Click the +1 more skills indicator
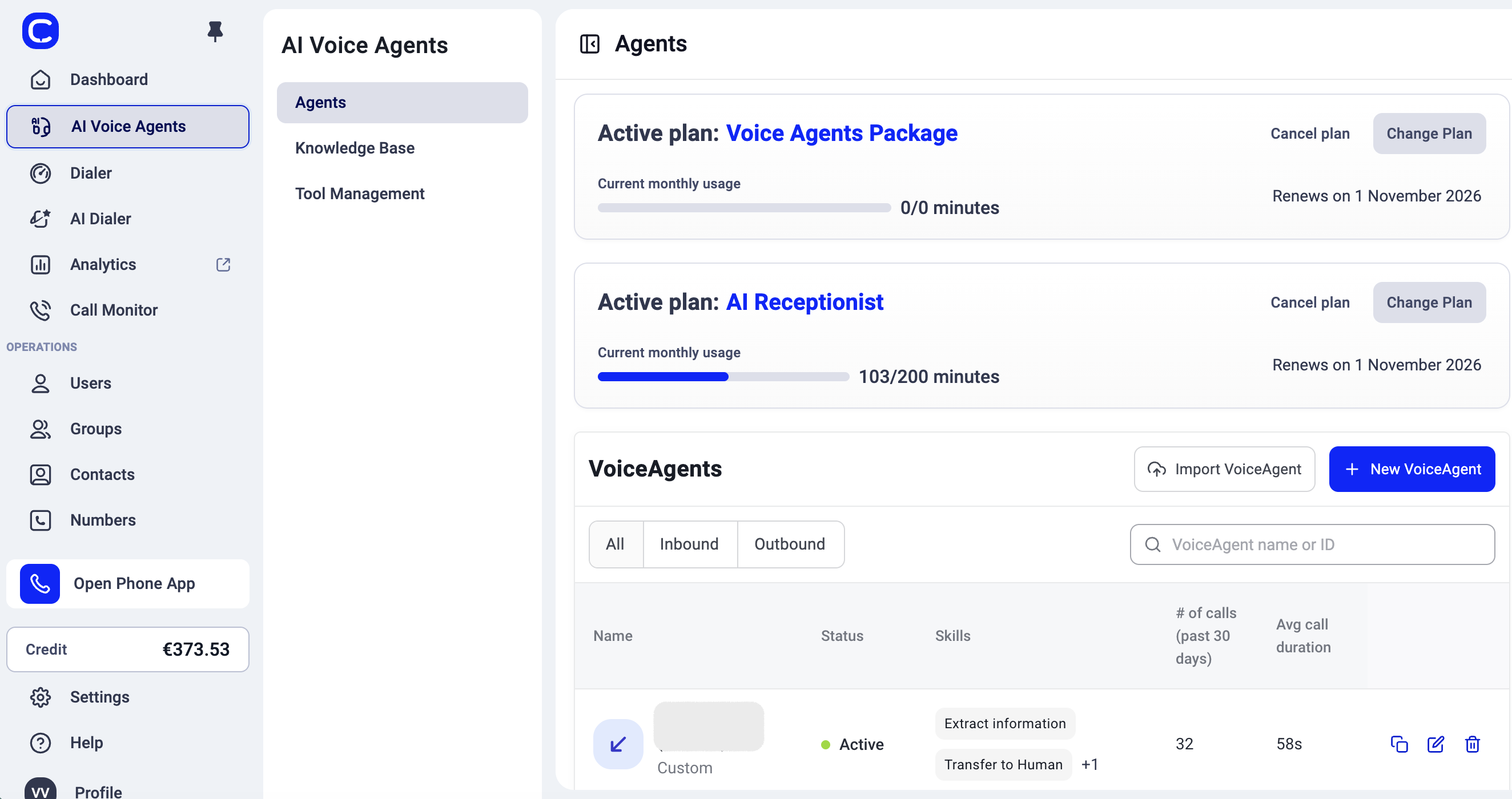This screenshot has height=799, width=1512. [x=1089, y=765]
